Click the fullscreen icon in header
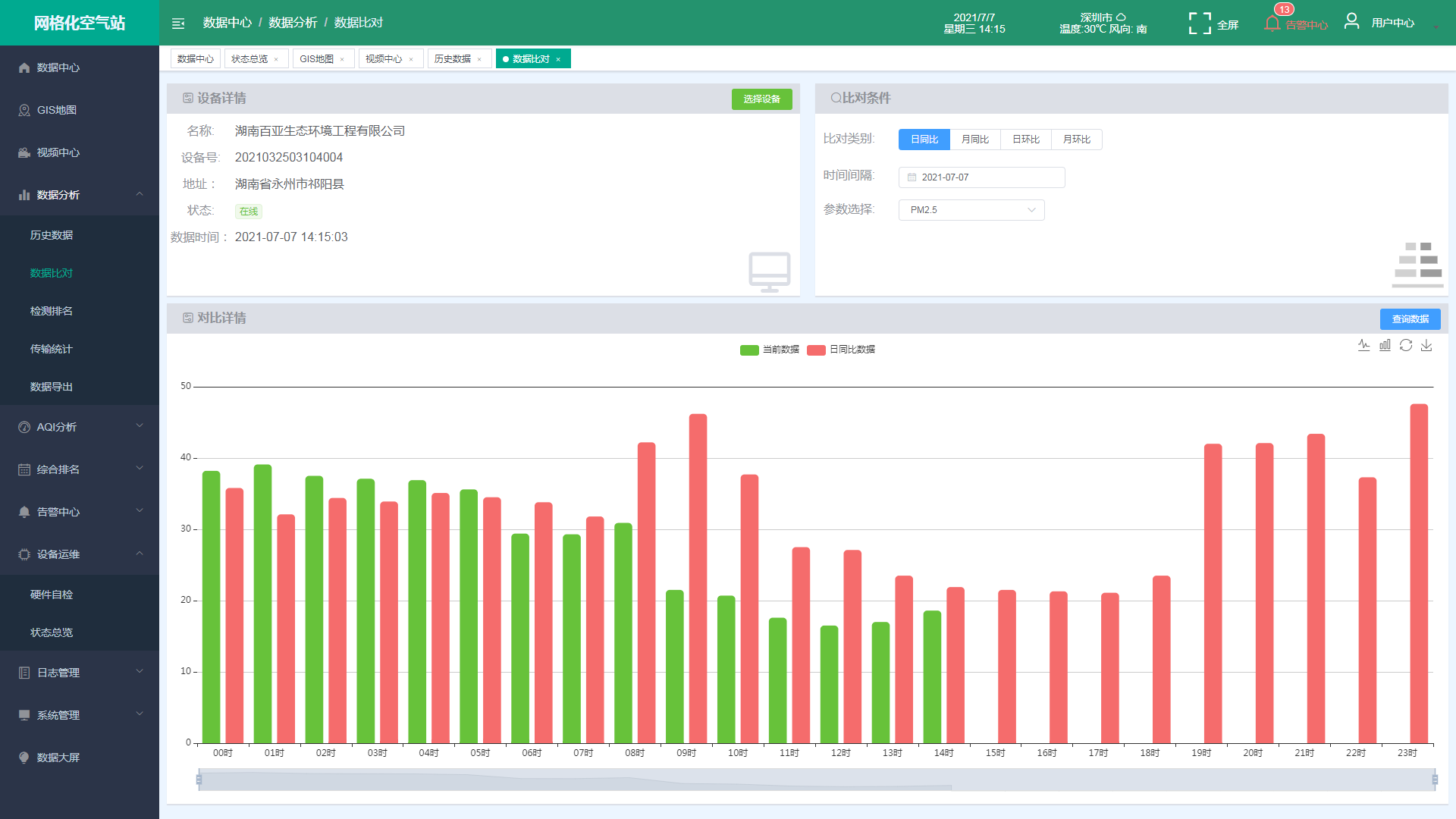 pos(1200,24)
